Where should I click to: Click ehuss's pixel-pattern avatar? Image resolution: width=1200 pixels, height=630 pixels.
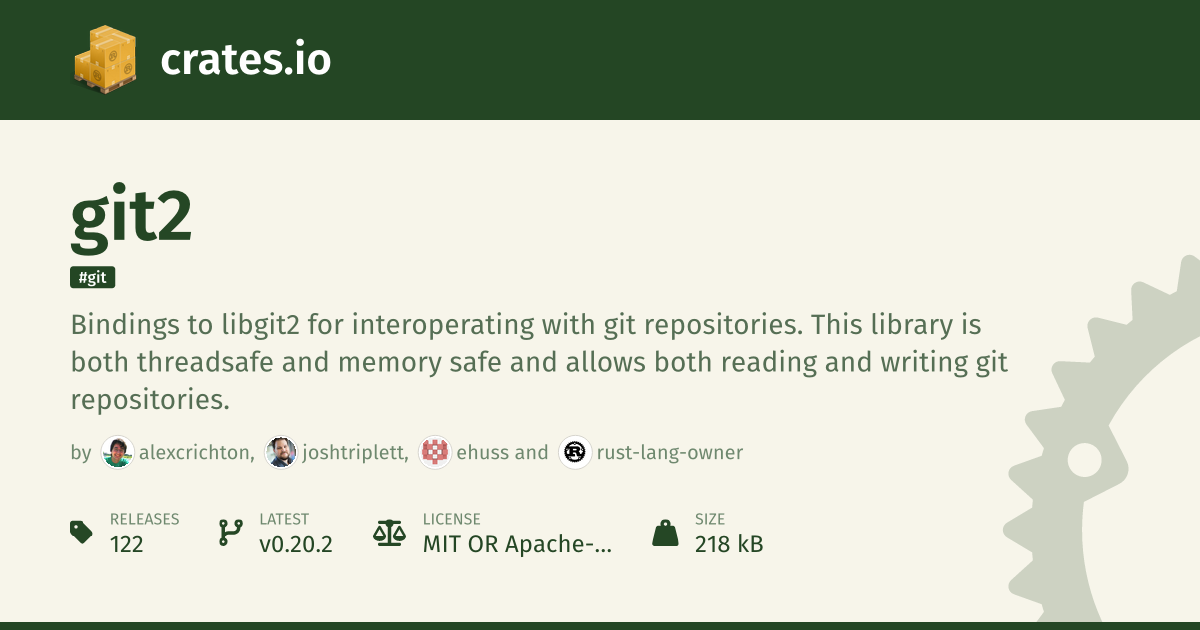click(x=435, y=453)
